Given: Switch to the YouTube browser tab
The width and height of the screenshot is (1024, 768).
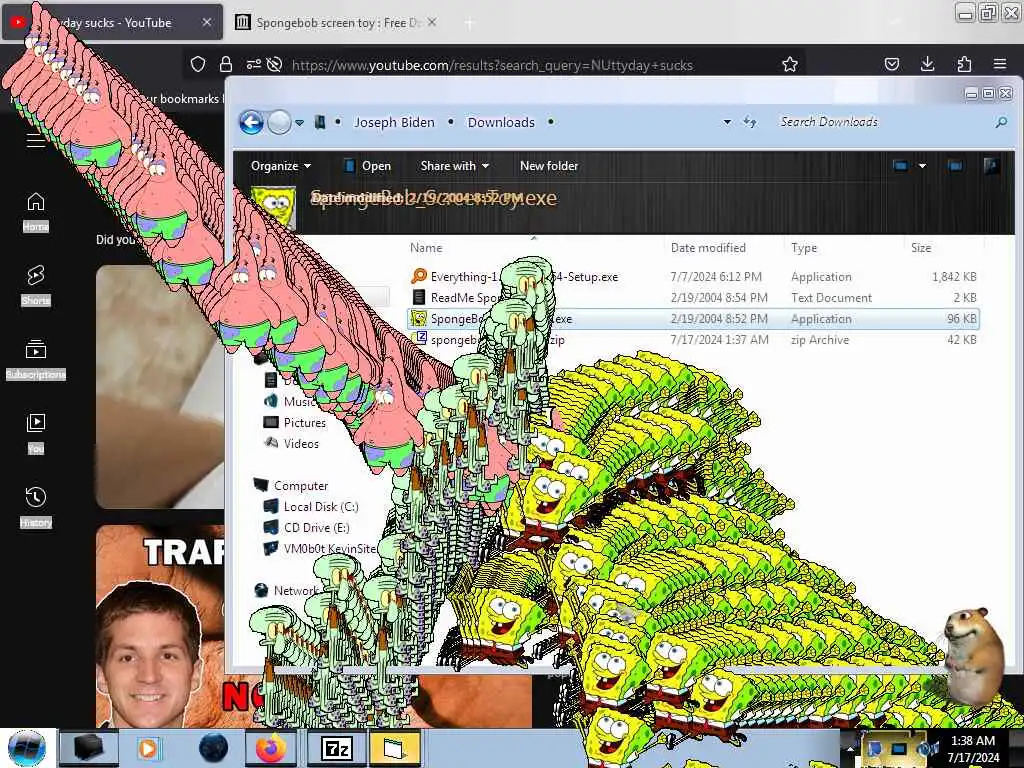Looking at the screenshot, I should click(112, 22).
